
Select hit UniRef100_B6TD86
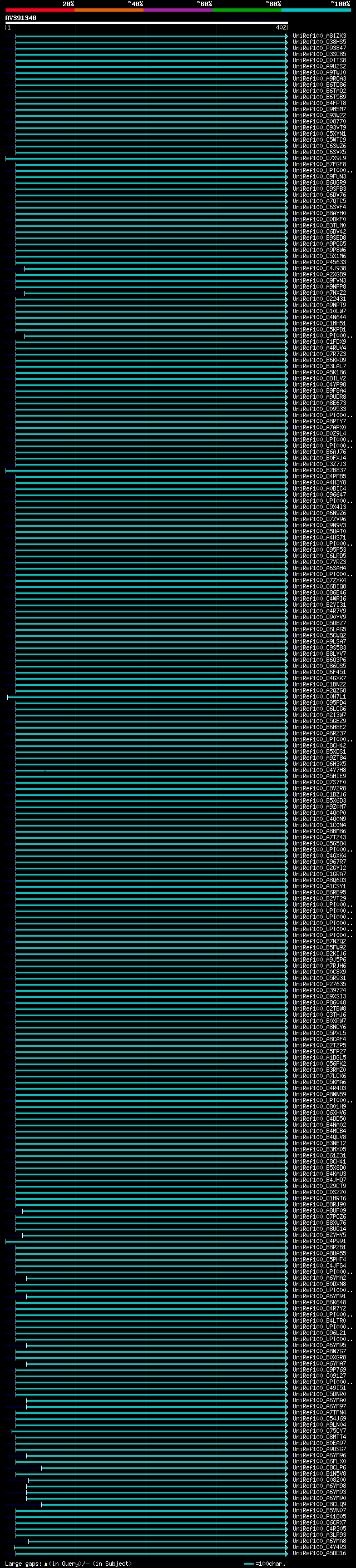click(319, 85)
